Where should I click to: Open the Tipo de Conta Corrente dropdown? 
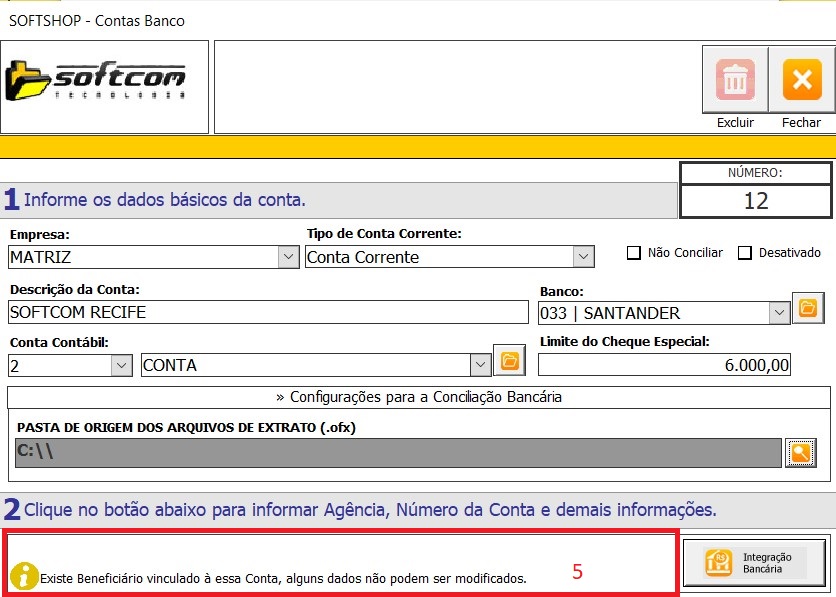coord(583,257)
